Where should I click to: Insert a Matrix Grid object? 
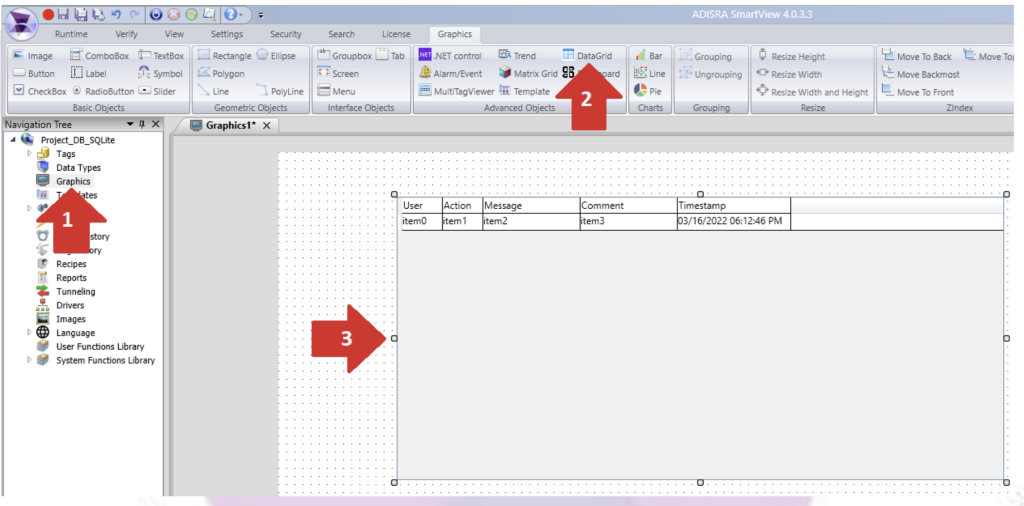[528, 74]
